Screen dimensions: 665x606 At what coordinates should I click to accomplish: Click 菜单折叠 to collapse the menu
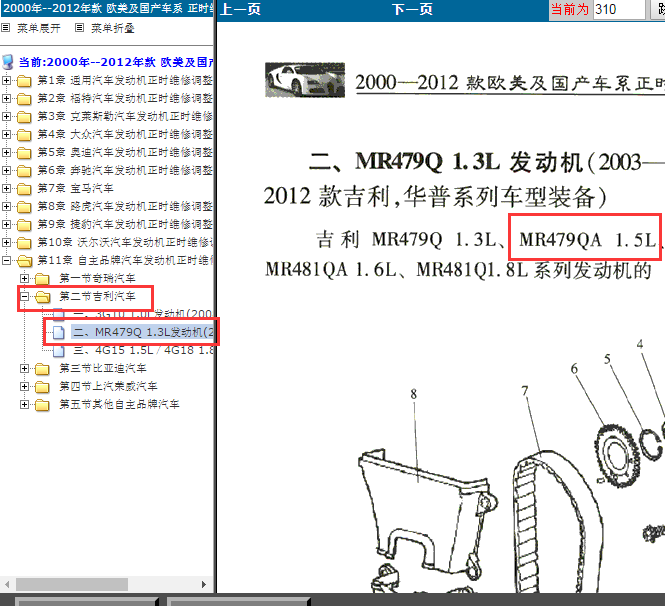(x=112, y=28)
